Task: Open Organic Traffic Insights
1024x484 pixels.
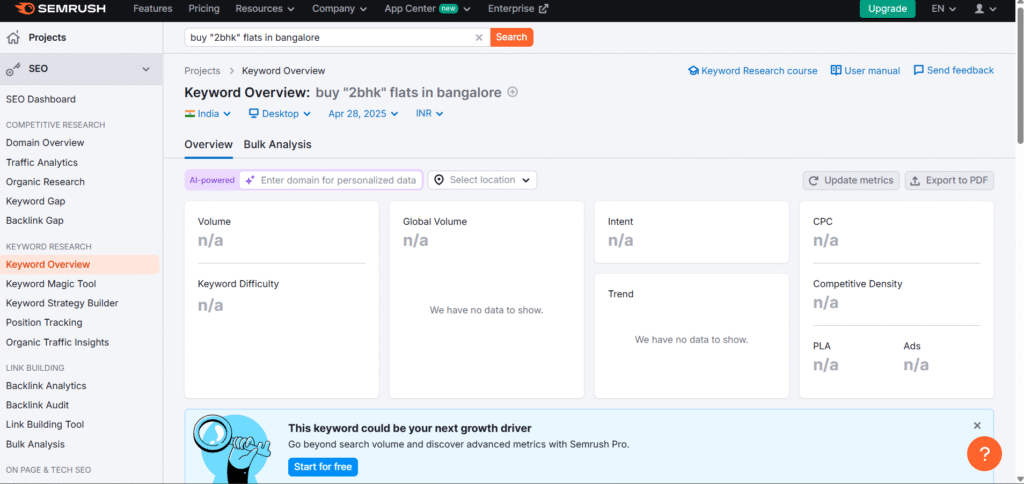Action: (57, 342)
